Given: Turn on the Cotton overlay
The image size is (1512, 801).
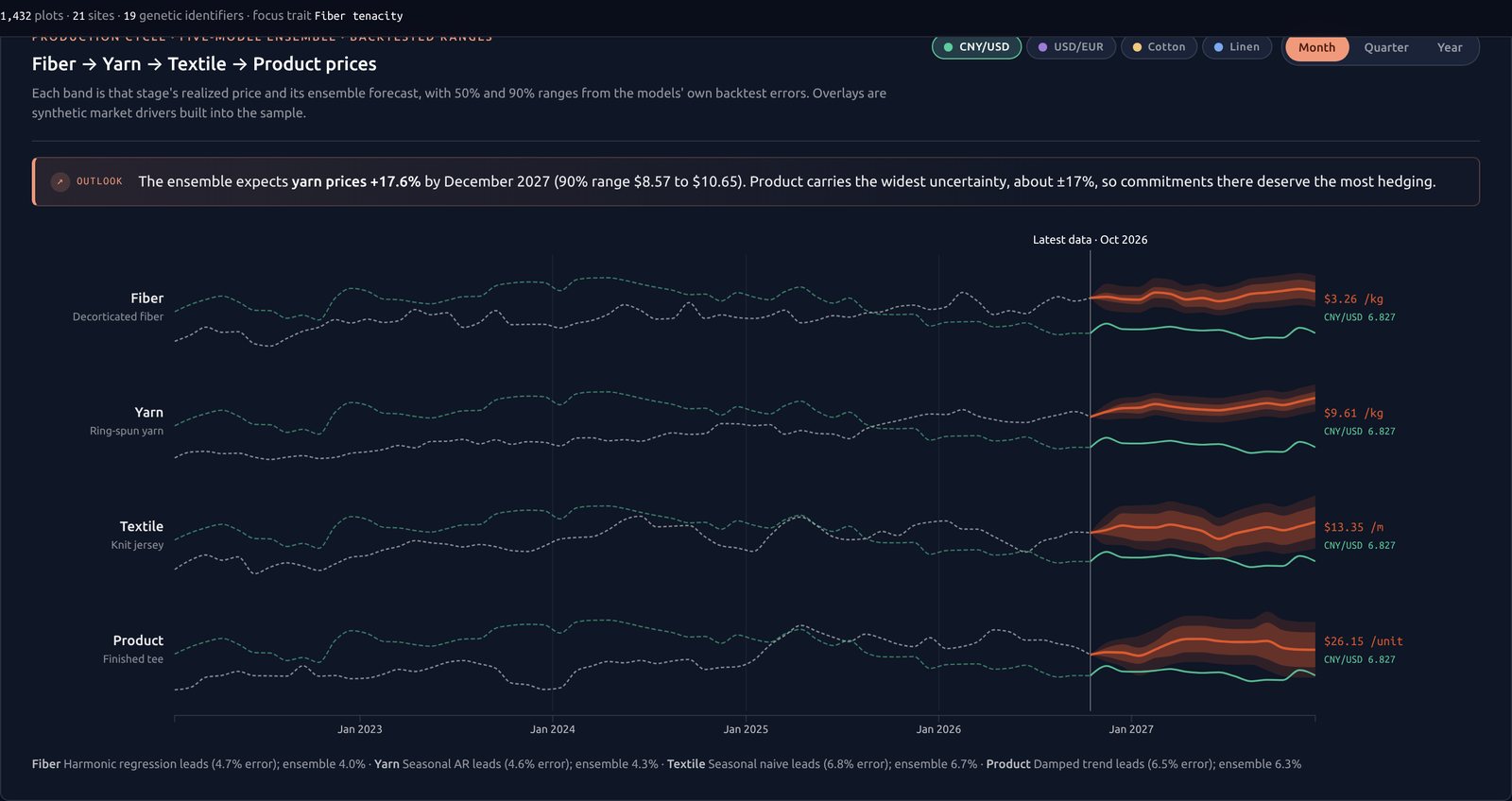Looking at the screenshot, I should [1159, 47].
